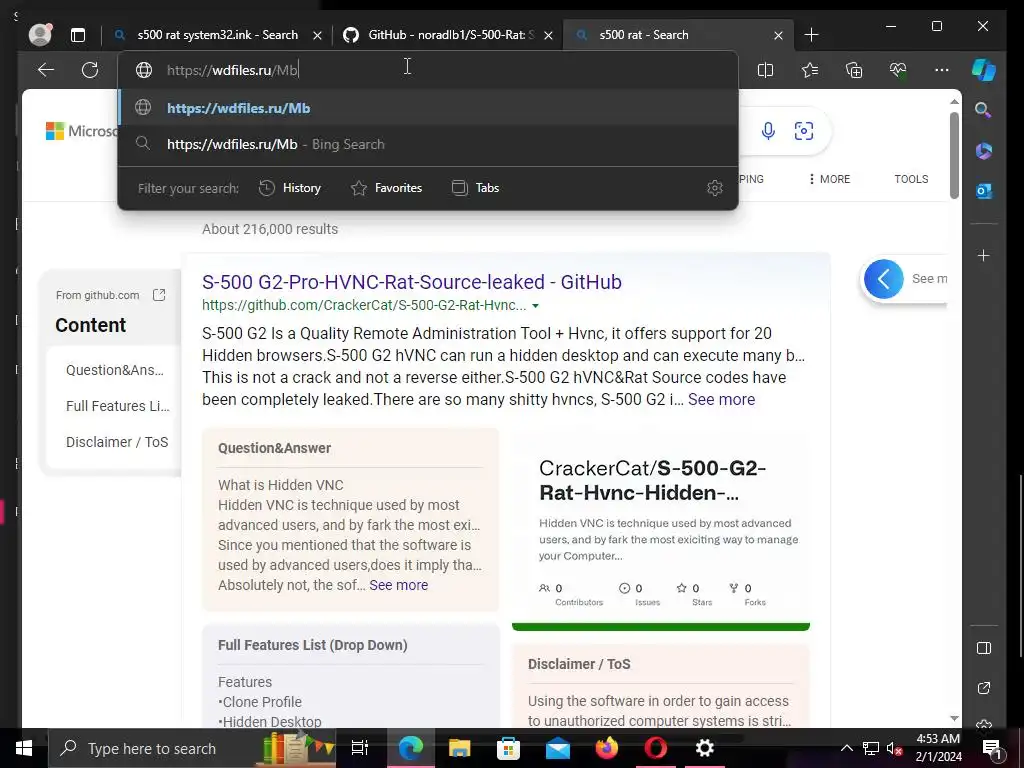Click the github.com/CrackerCat result URL
Screen dimensions: 1024x768
[364, 305]
